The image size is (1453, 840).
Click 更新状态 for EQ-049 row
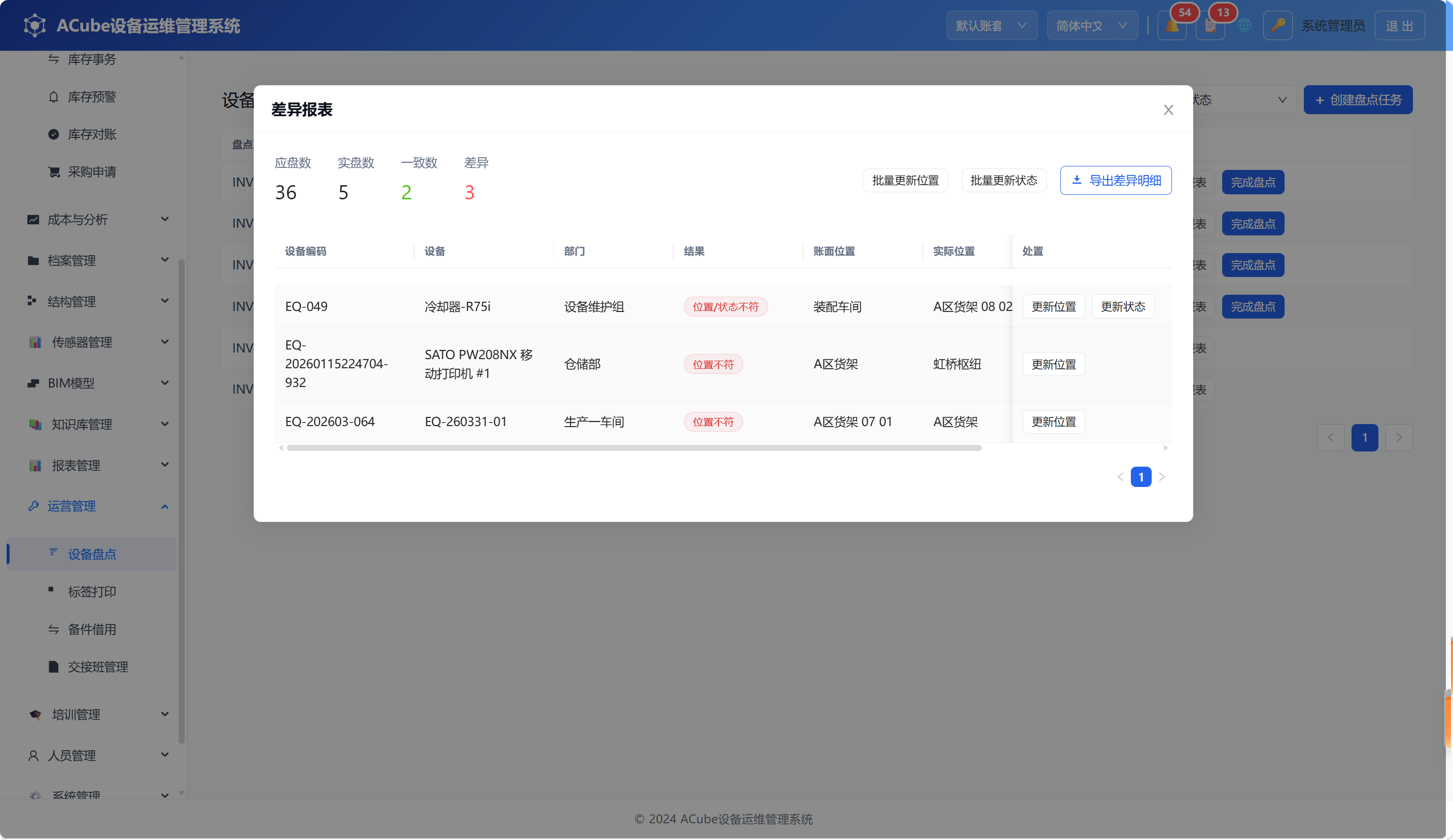[1123, 307]
